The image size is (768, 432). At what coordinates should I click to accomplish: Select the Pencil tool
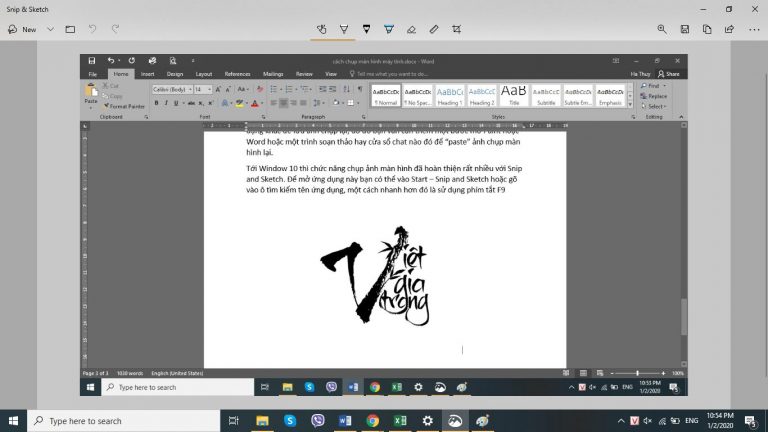tap(366, 30)
